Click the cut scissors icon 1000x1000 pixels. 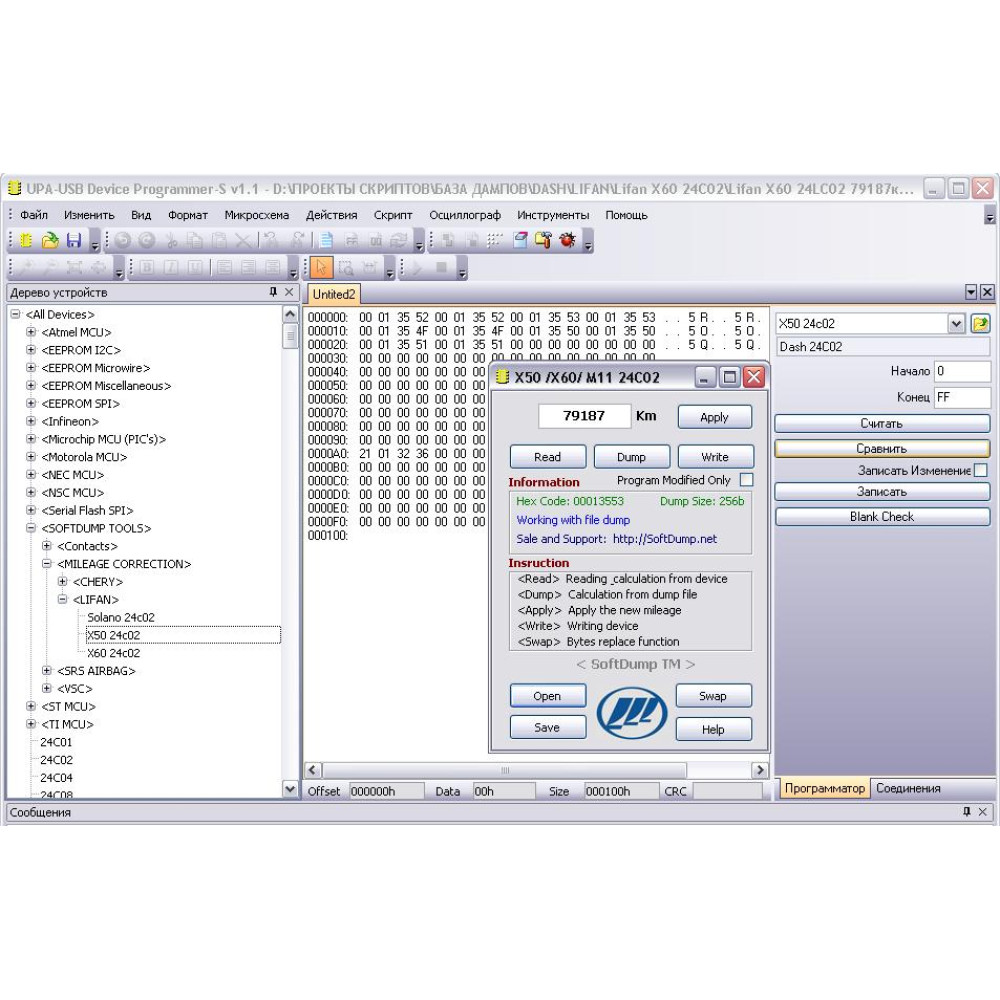tap(171, 240)
